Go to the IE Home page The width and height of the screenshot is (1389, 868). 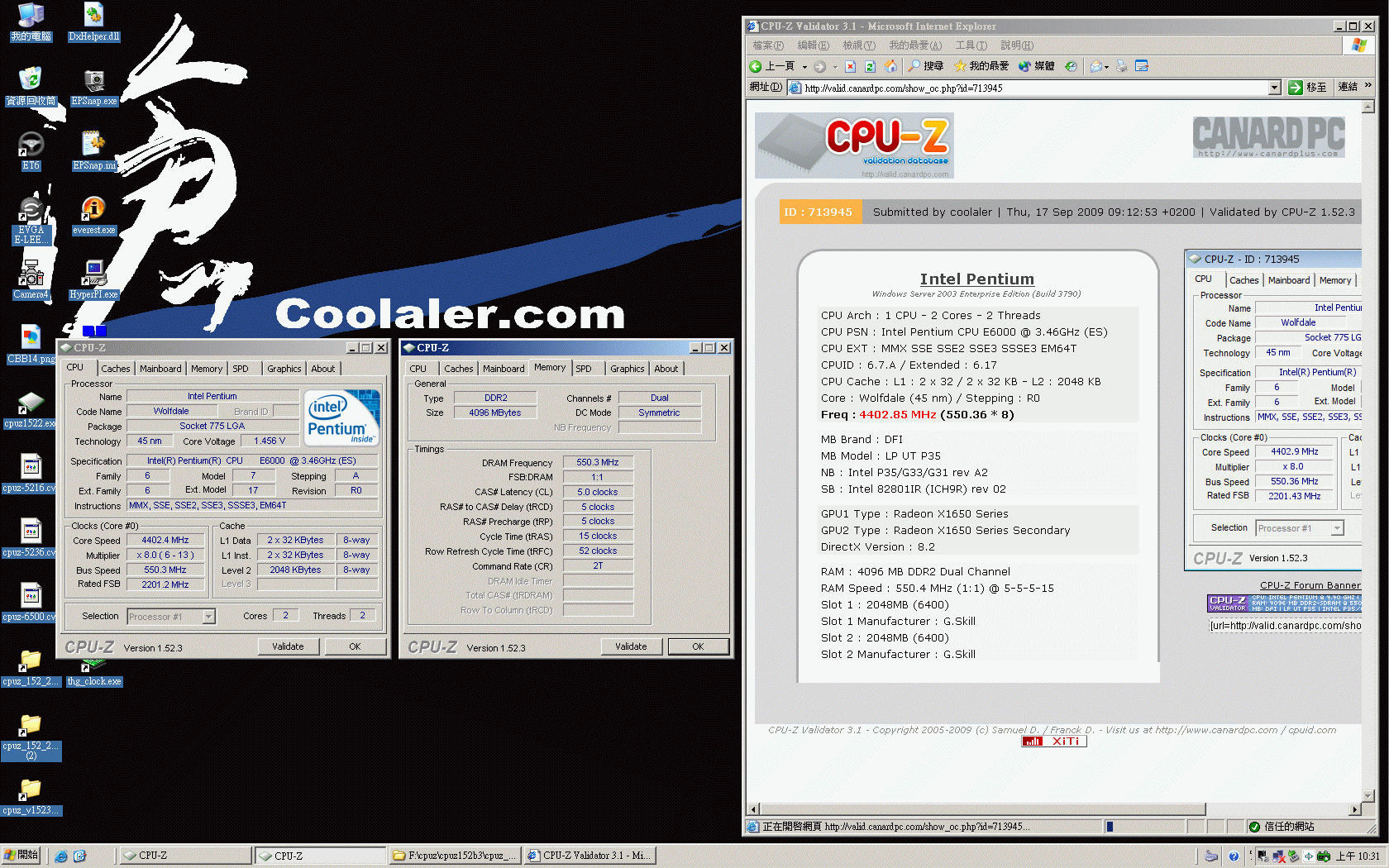point(890,66)
